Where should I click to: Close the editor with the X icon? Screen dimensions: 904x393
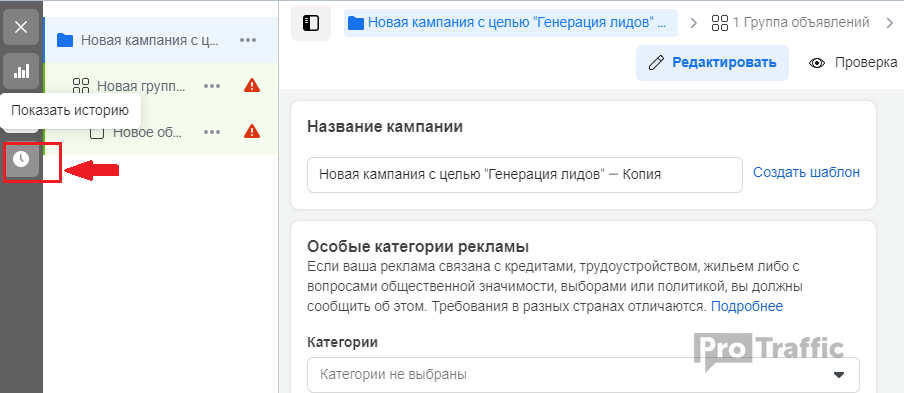[21, 27]
